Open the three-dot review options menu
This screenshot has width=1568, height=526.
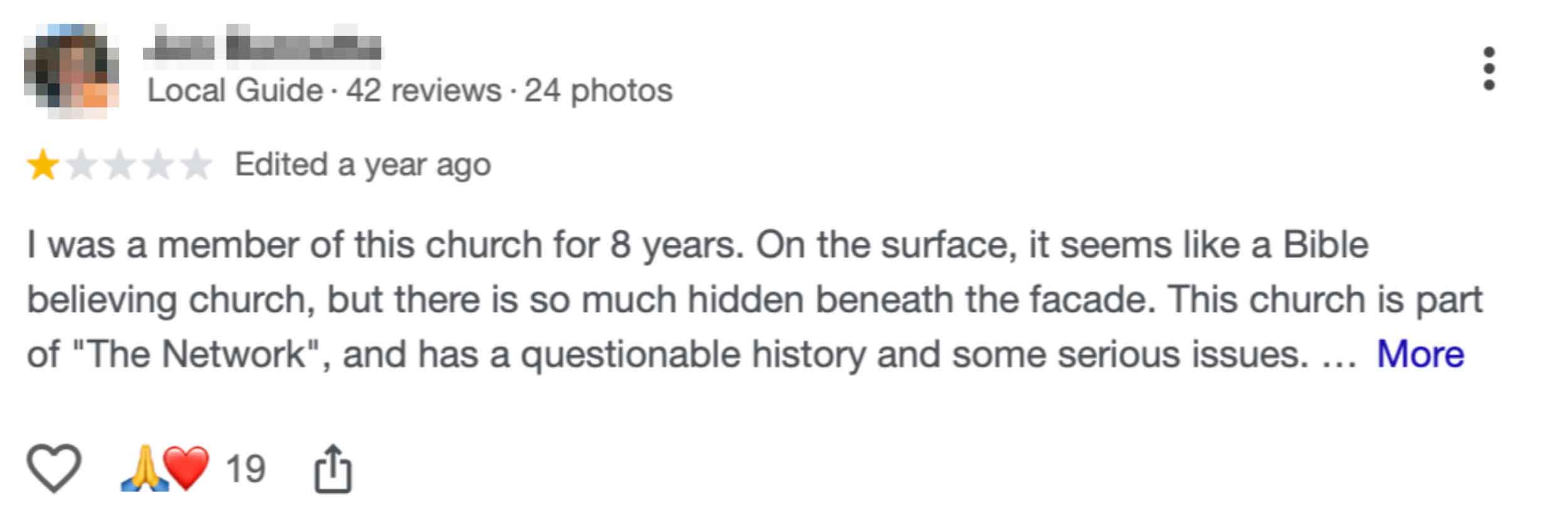(1489, 68)
